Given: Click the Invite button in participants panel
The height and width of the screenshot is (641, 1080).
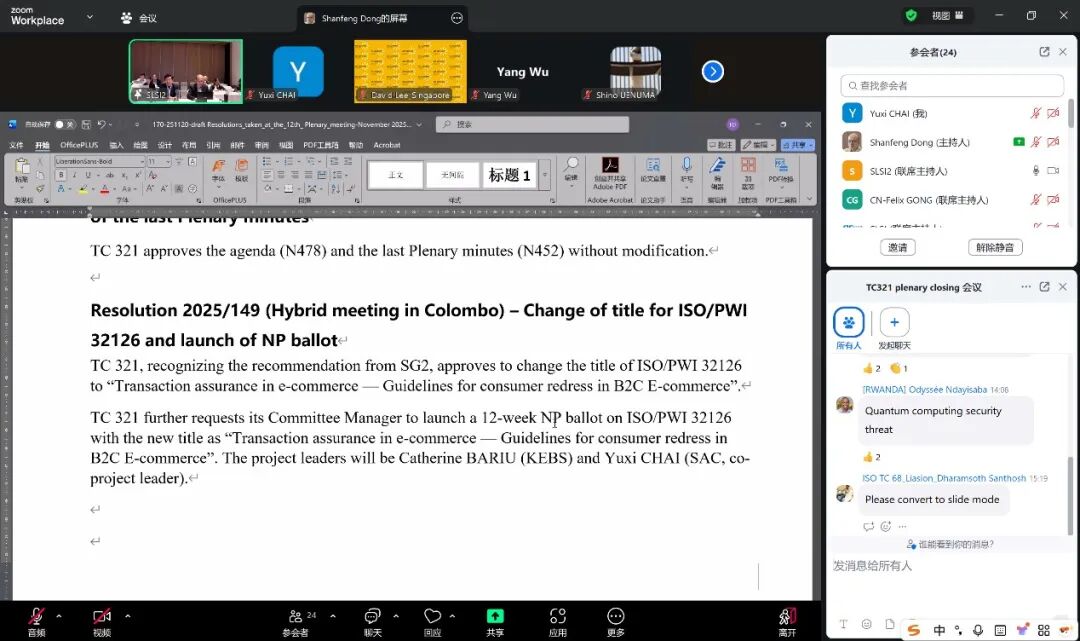Looking at the screenshot, I should (897, 247).
